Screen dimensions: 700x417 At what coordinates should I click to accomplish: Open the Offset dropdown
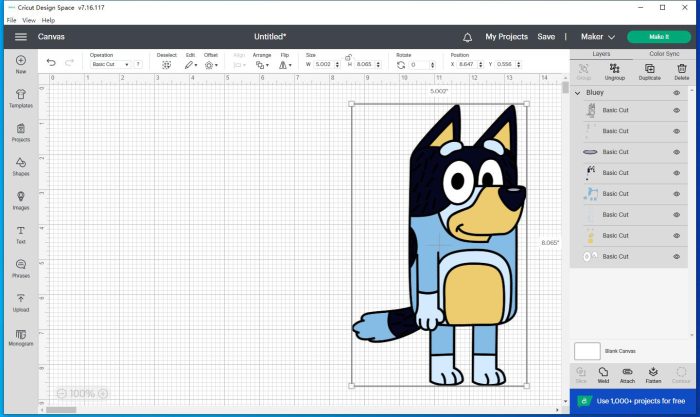[x=211, y=65]
